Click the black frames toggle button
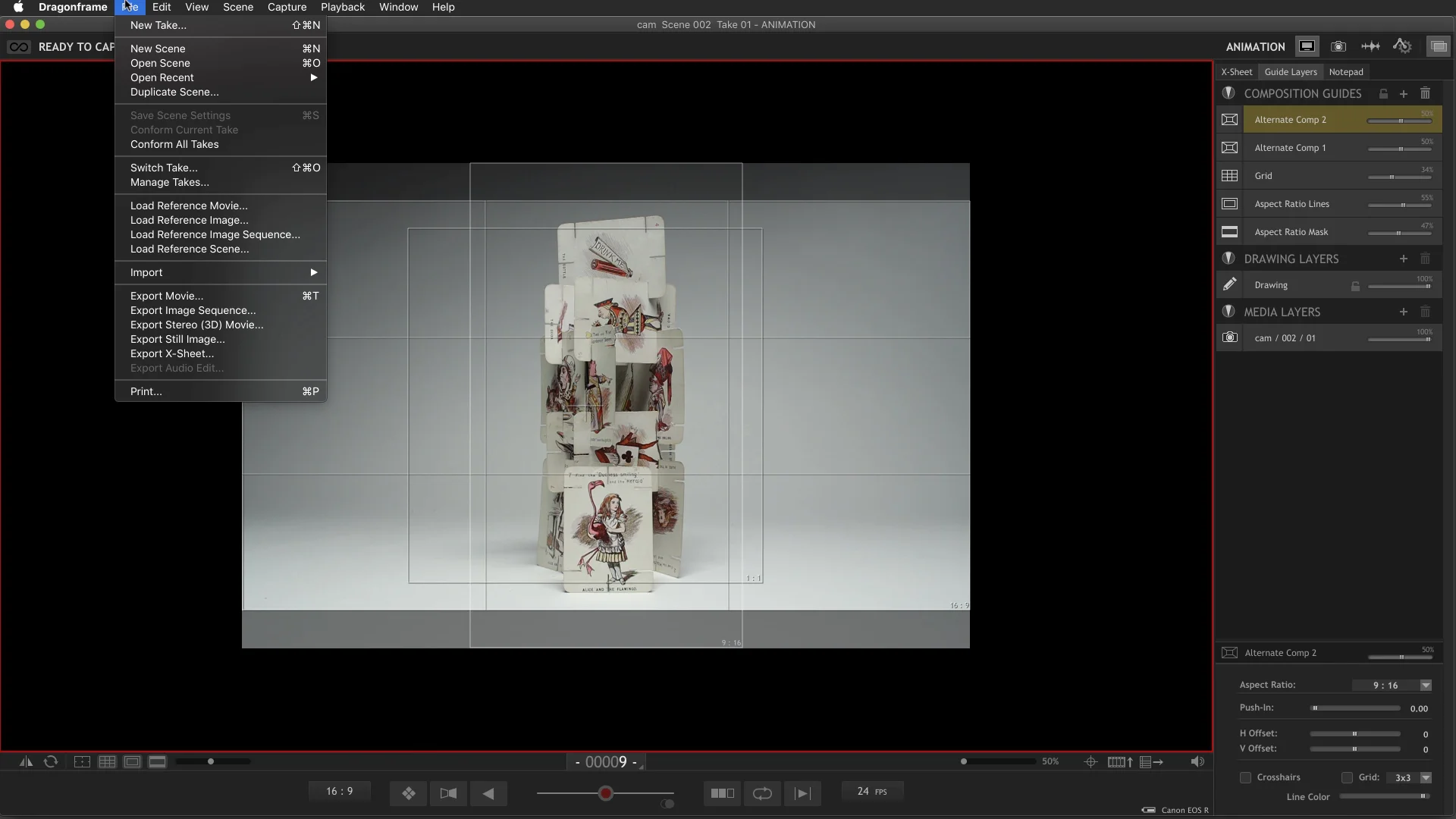This screenshot has width=1456, height=819. pos(722,793)
